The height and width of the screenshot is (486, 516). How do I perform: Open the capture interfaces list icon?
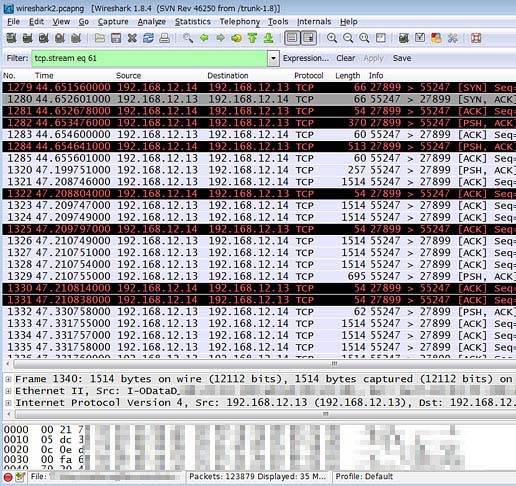tap(11, 38)
